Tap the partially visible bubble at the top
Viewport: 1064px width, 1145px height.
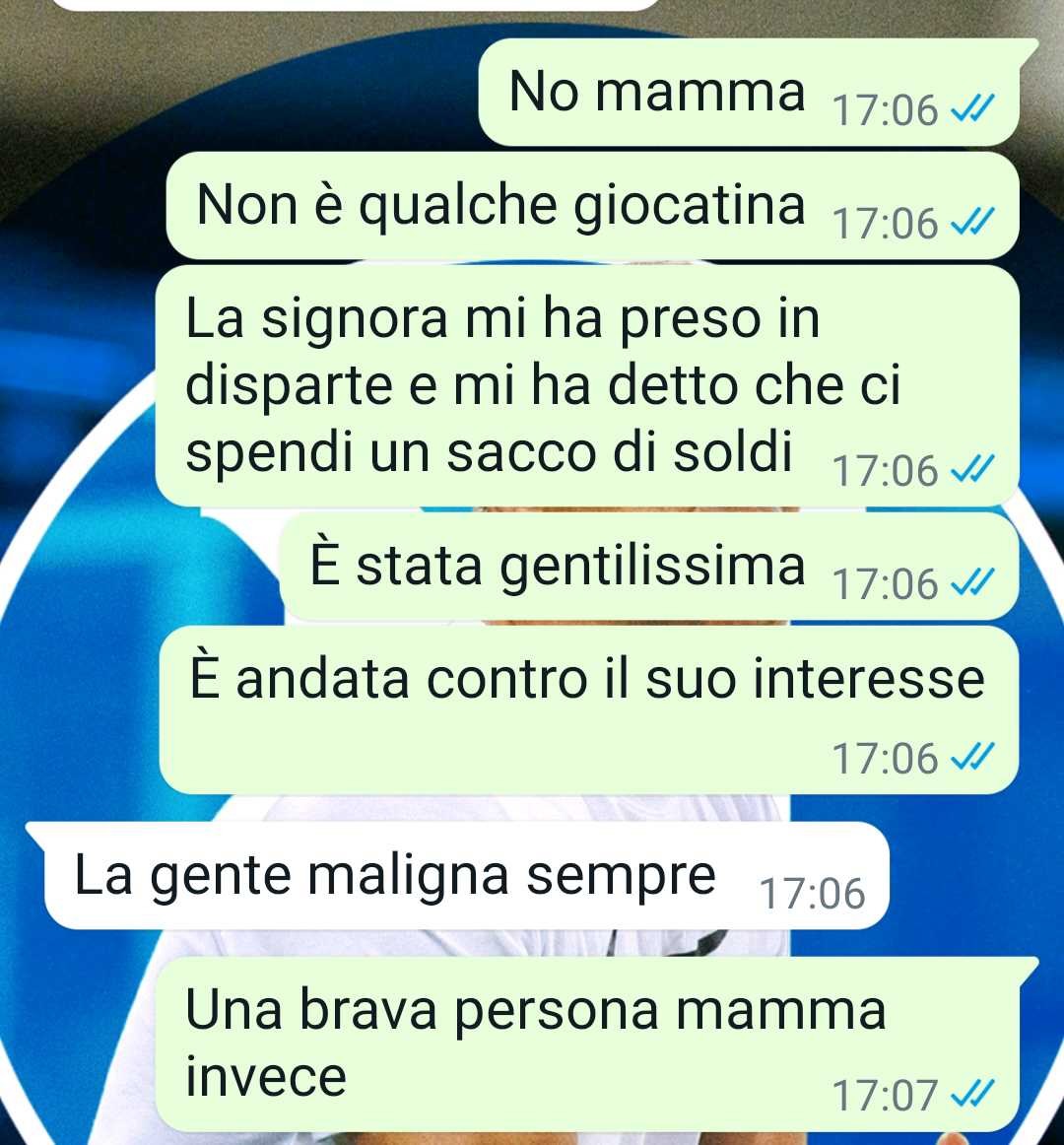(357, 5)
